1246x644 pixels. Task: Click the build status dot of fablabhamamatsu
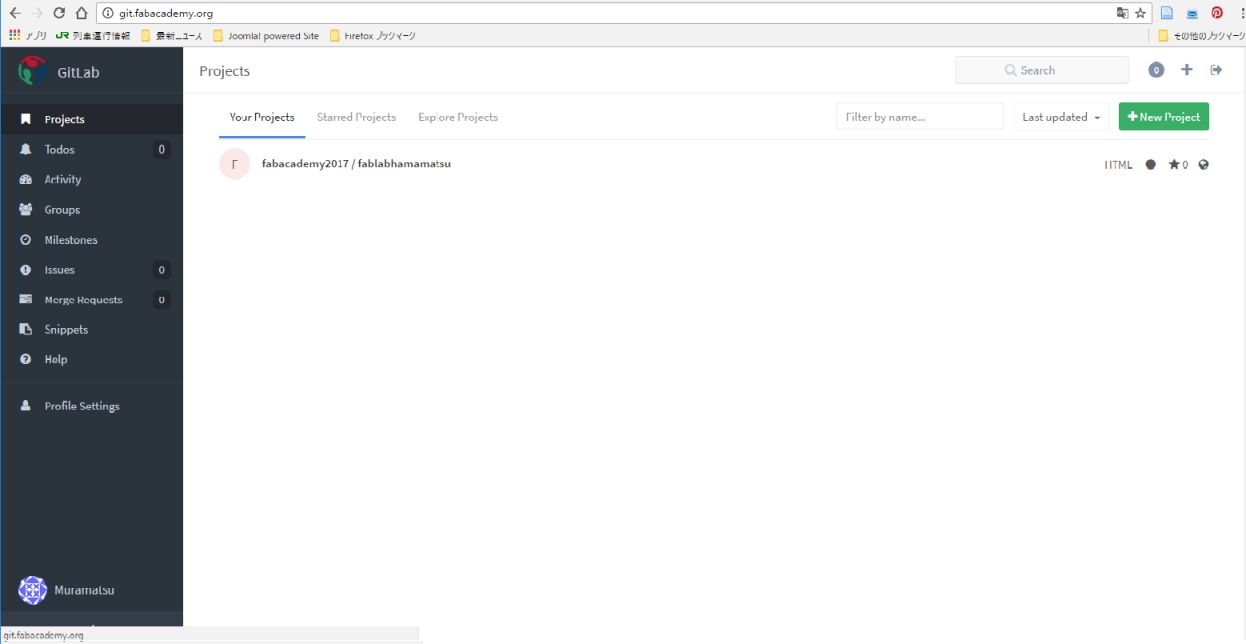1151,165
